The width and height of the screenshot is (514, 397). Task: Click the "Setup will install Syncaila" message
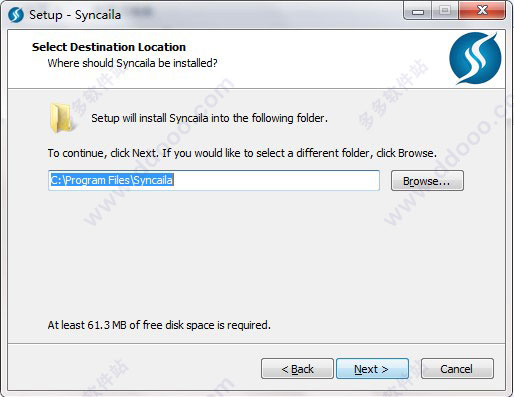point(209,118)
